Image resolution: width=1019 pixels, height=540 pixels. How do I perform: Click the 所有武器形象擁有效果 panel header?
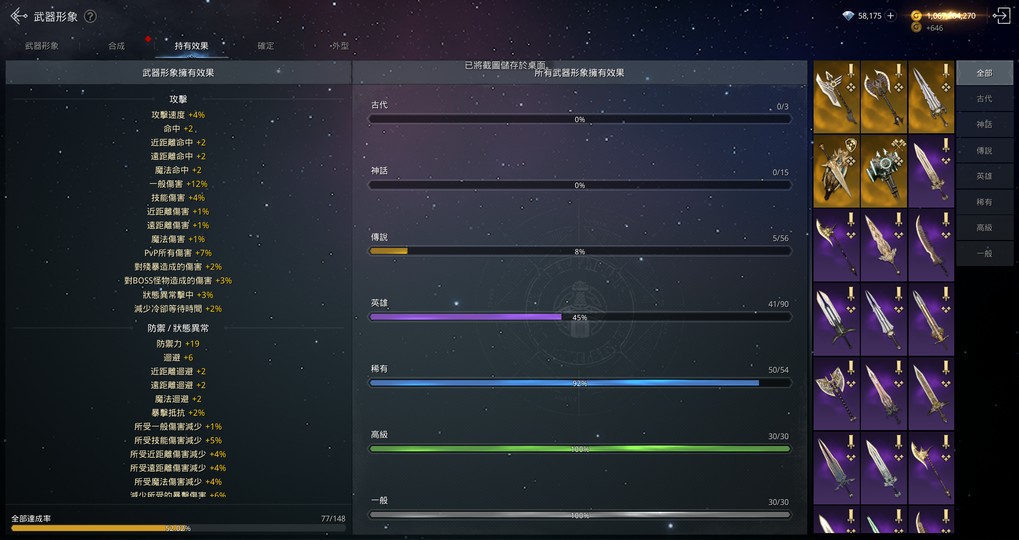tap(580, 73)
